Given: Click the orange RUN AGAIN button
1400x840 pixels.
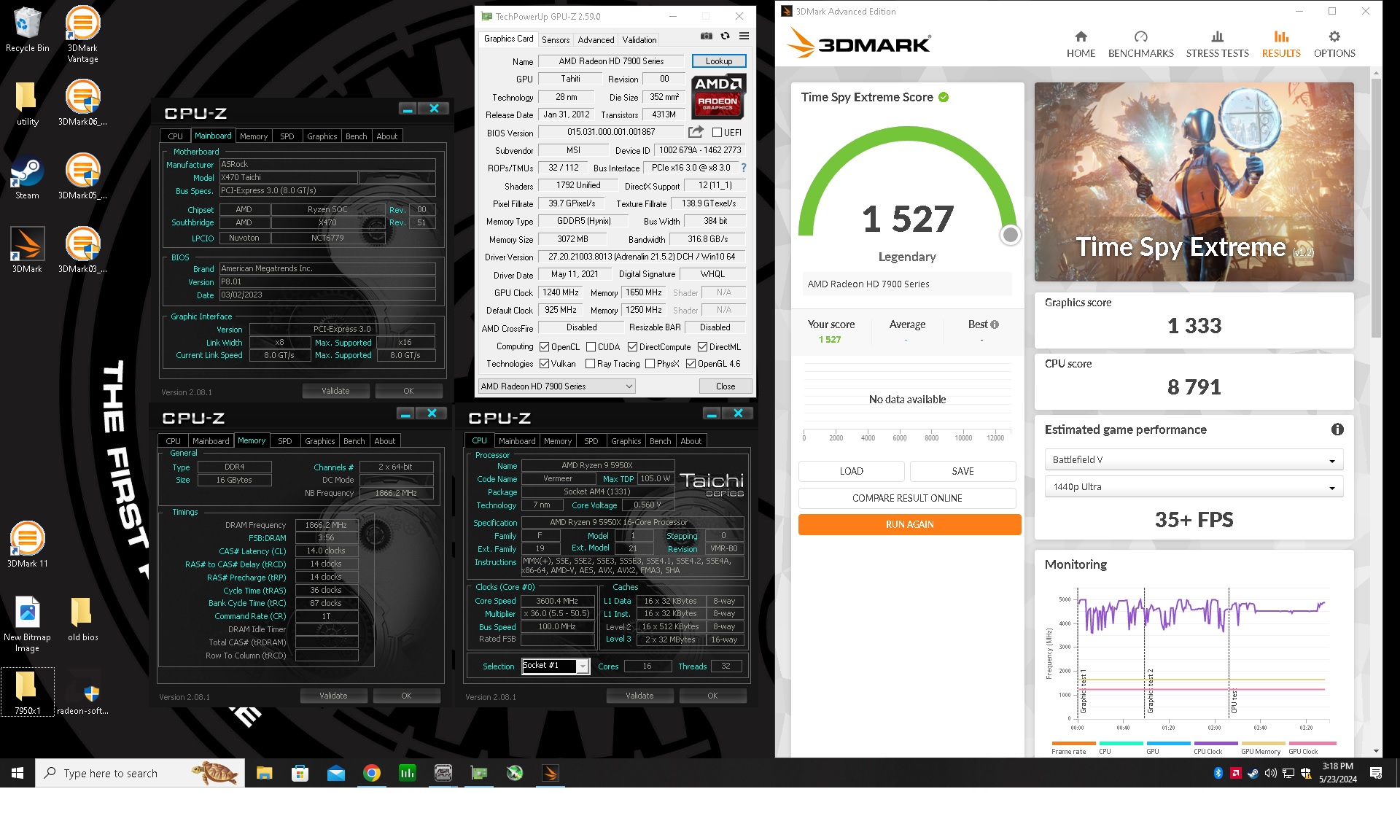Looking at the screenshot, I should (909, 524).
